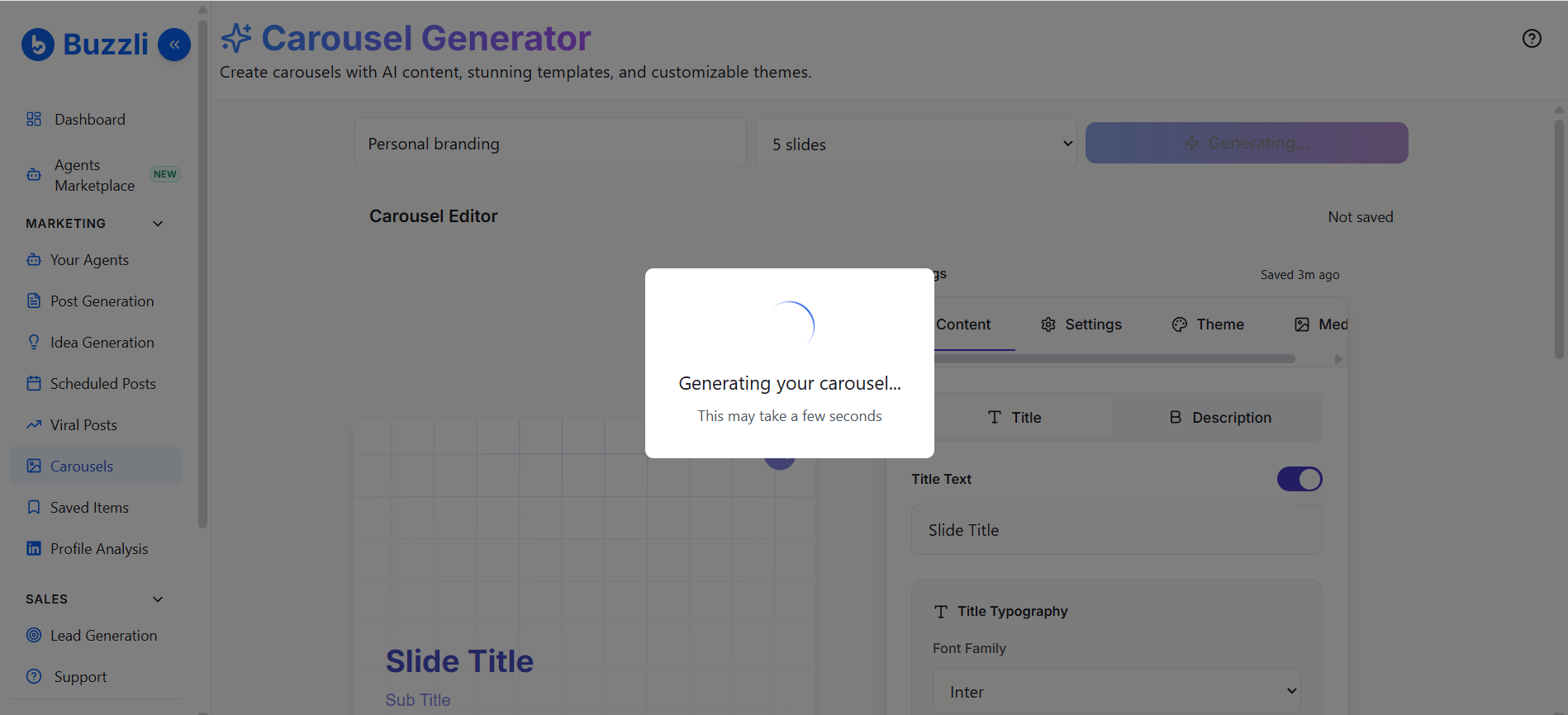Click the Saved 3m ago text

tap(1300, 275)
